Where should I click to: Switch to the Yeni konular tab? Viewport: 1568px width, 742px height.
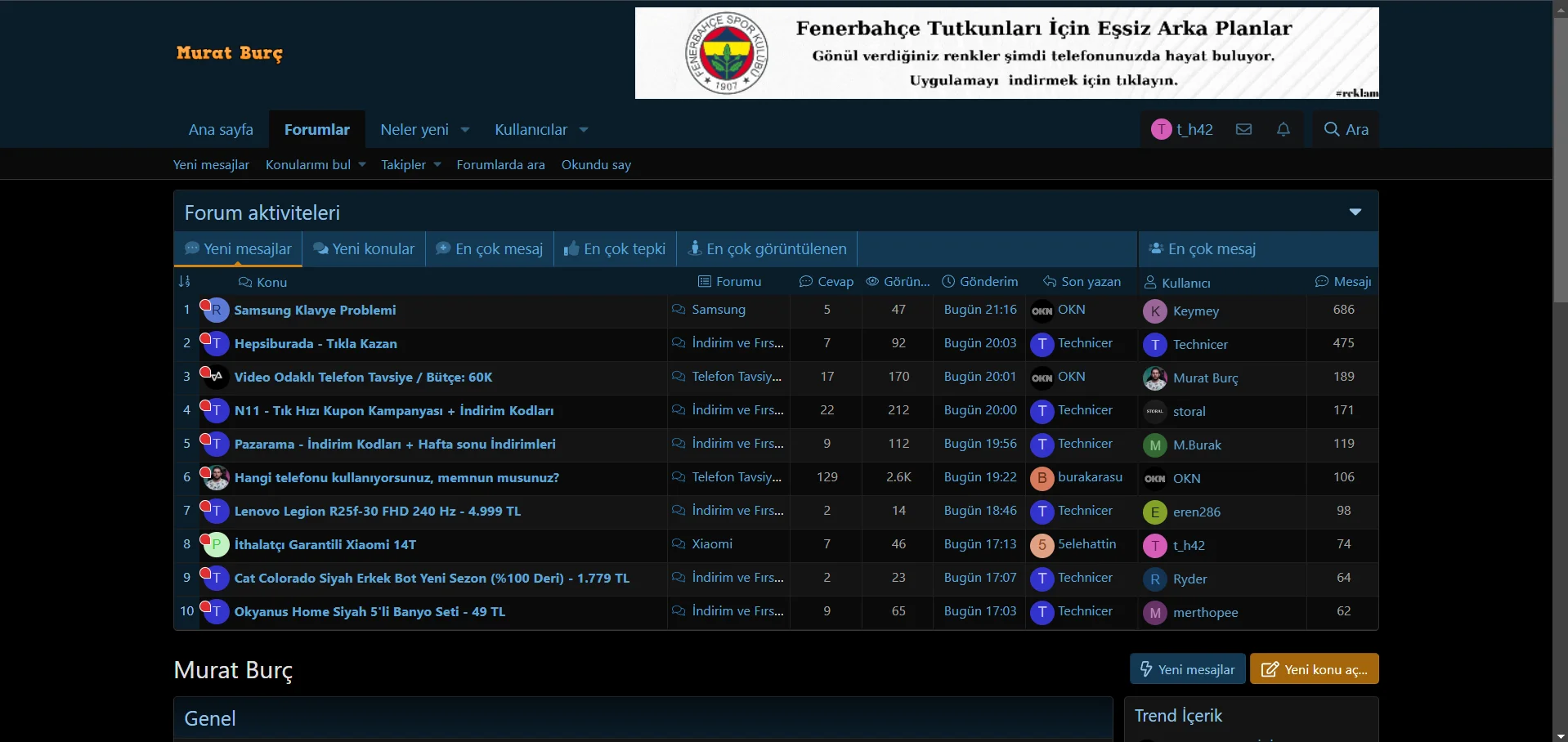[x=364, y=249]
